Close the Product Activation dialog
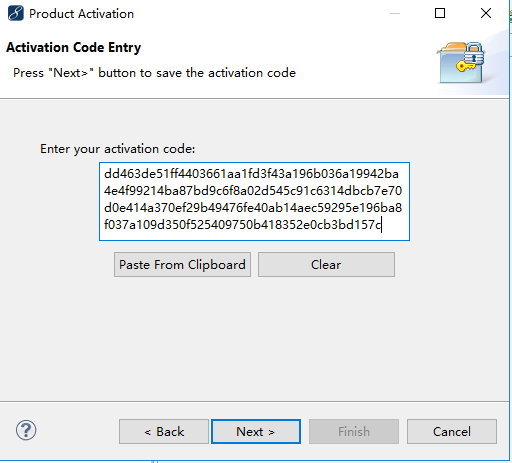The image size is (512, 463). coord(486,13)
